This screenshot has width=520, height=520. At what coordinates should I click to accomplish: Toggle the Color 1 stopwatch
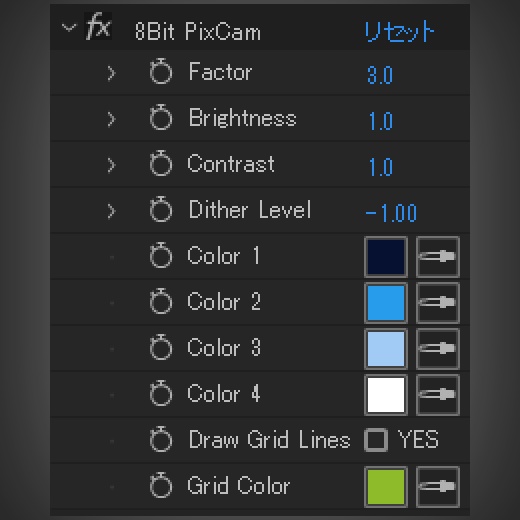(161, 255)
